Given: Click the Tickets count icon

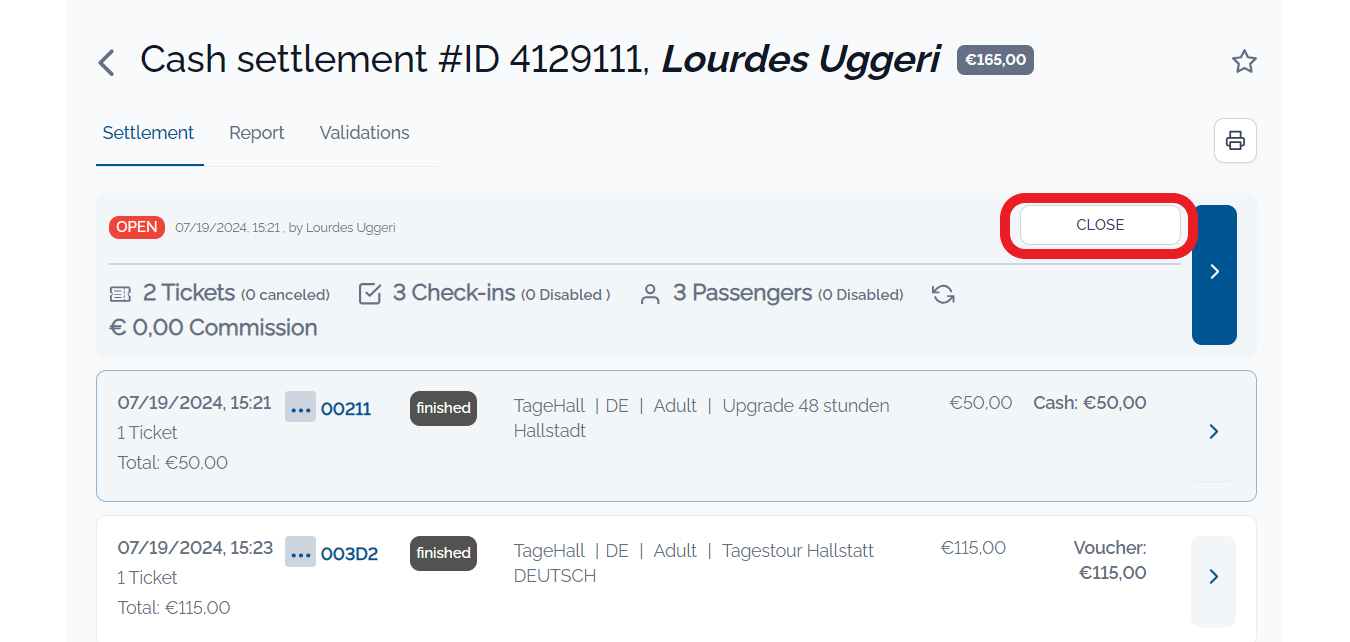Looking at the screenshot, I should tap(120, 294).
